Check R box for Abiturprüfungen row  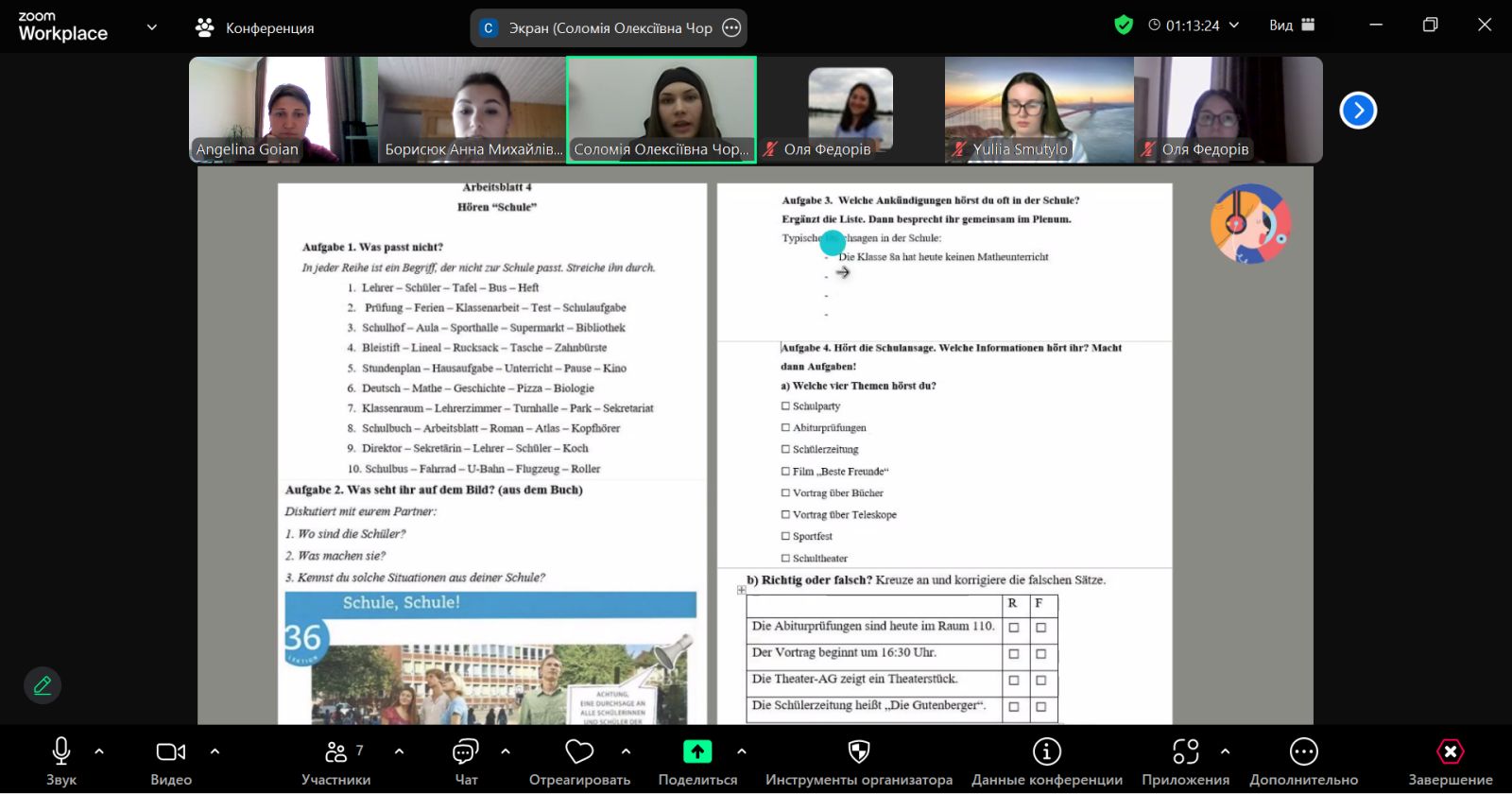pyautogui.click(x=1014, y=628)
